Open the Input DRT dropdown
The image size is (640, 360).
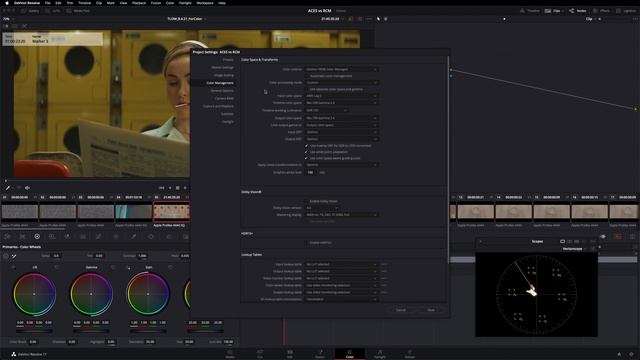(342, 132)
